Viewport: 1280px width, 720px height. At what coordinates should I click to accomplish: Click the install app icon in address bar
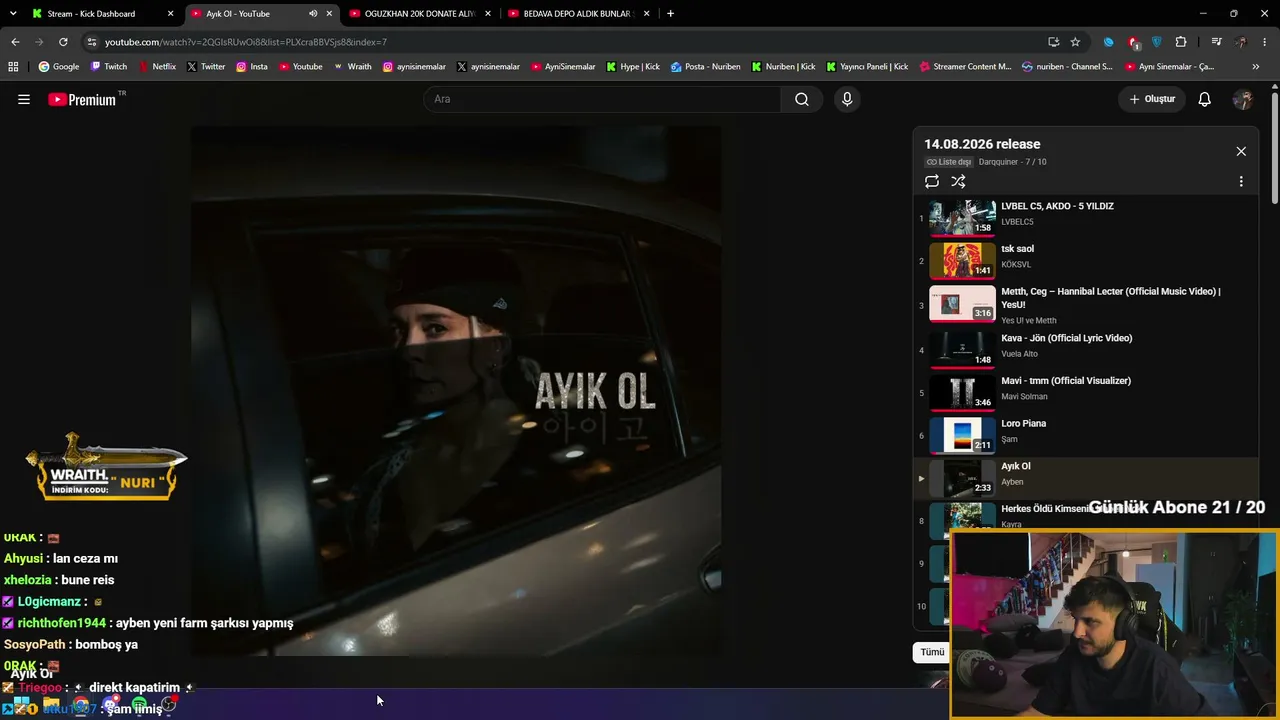(1053, 42)
